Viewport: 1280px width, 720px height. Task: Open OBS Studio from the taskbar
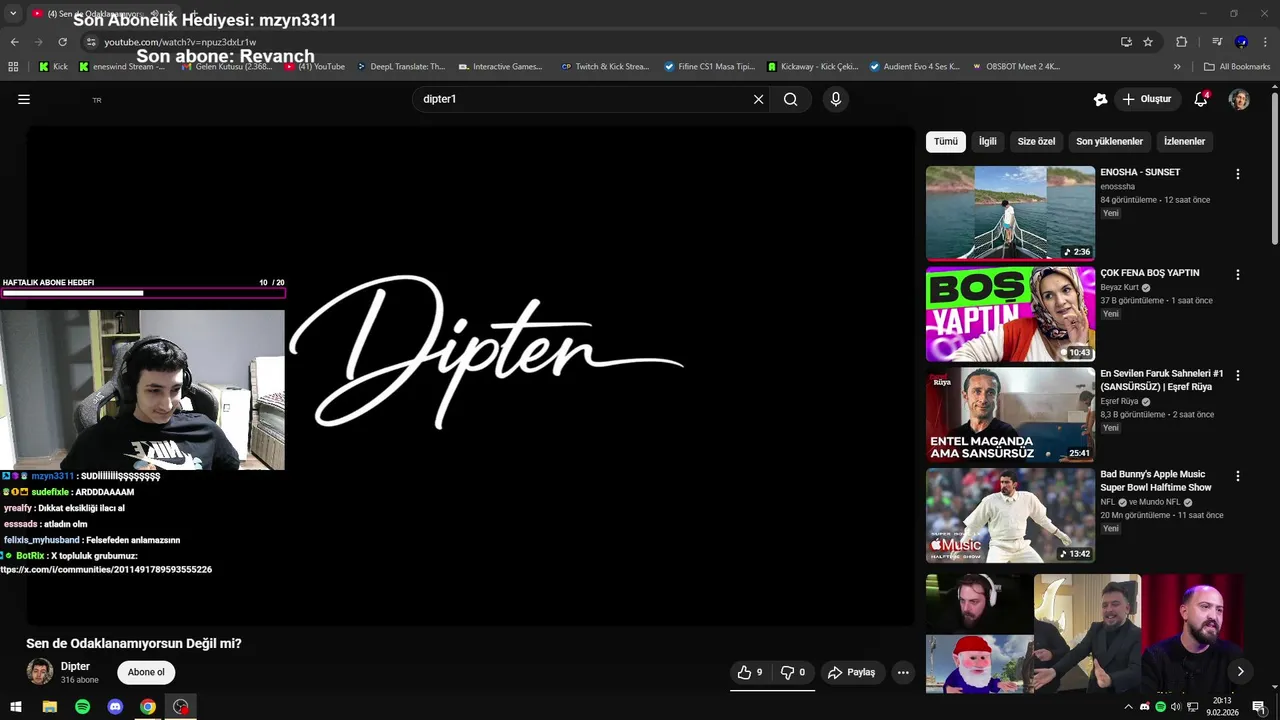pyautogui.click(x=180, y=707)
